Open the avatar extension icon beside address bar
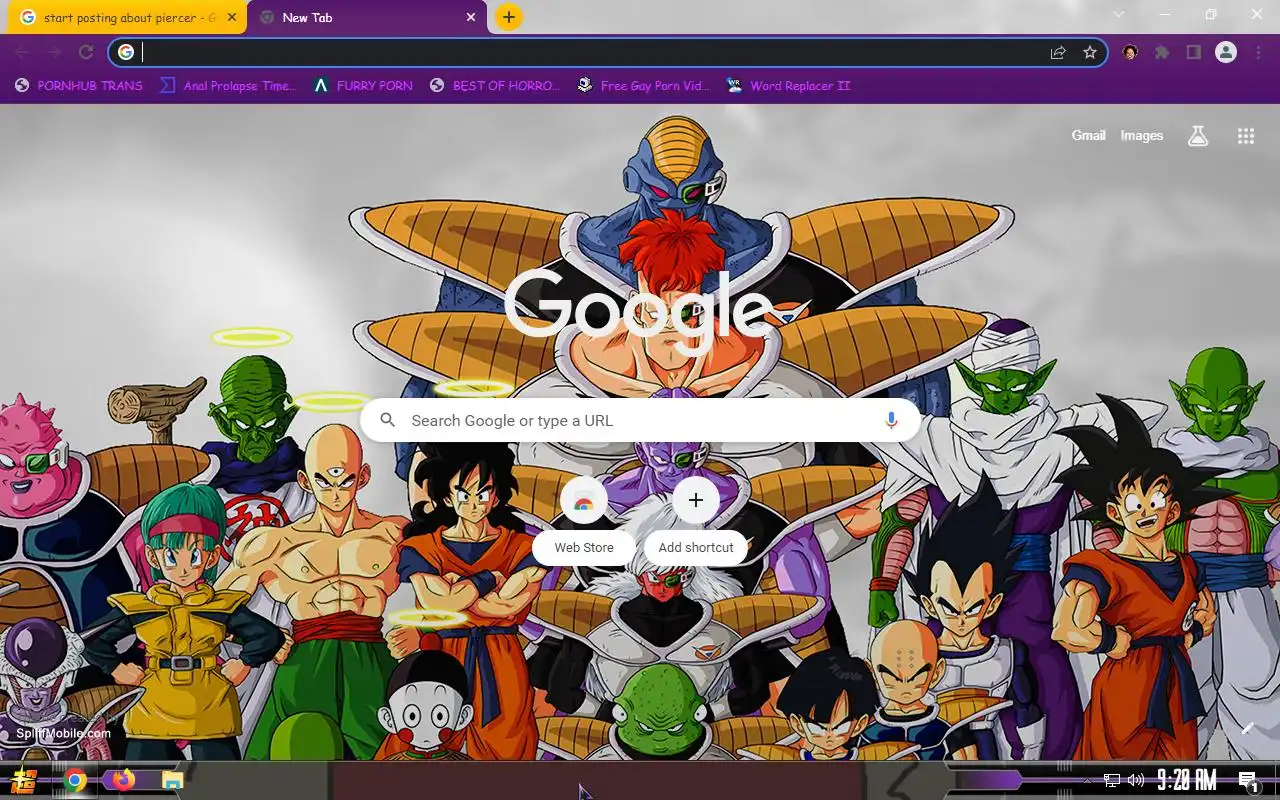Image resolution: width=1280 pixels, height=800 pixels. pos(1130,52)
